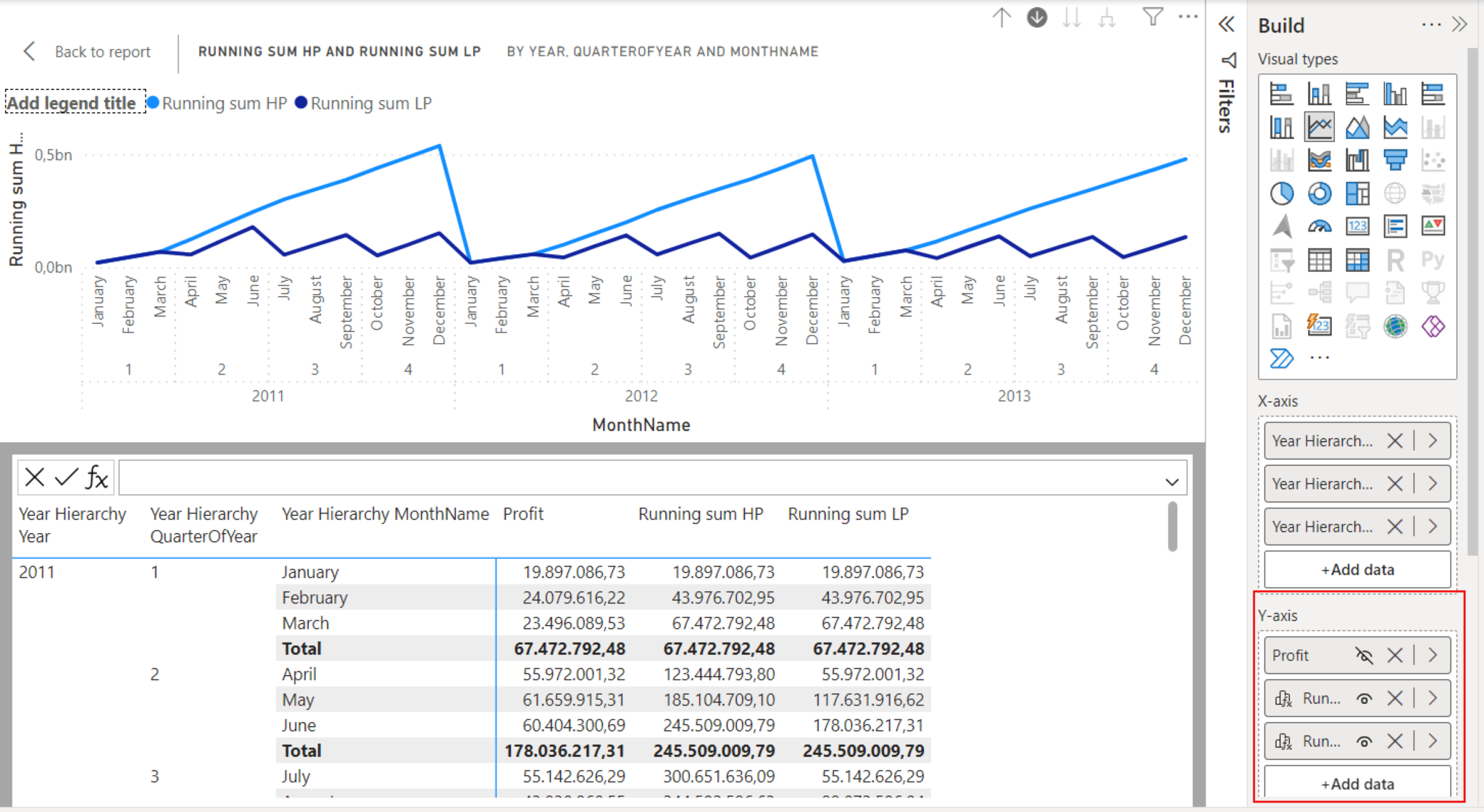Switch to the gauge visual
Viewport: 1484px width, 812px height.
(x=1319, y=226)
